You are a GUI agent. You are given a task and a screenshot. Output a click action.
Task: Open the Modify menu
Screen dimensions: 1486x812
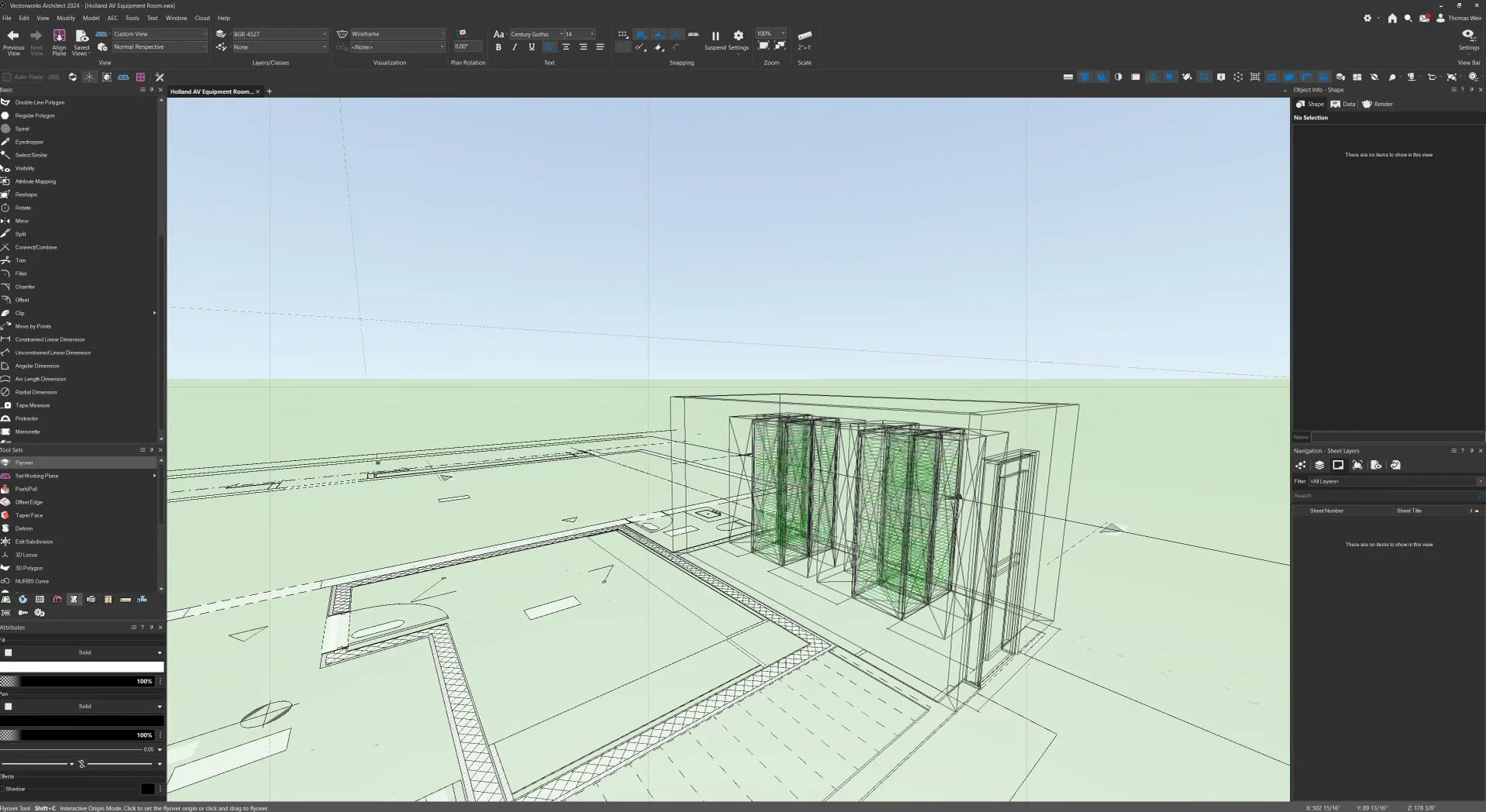[66, 18]
